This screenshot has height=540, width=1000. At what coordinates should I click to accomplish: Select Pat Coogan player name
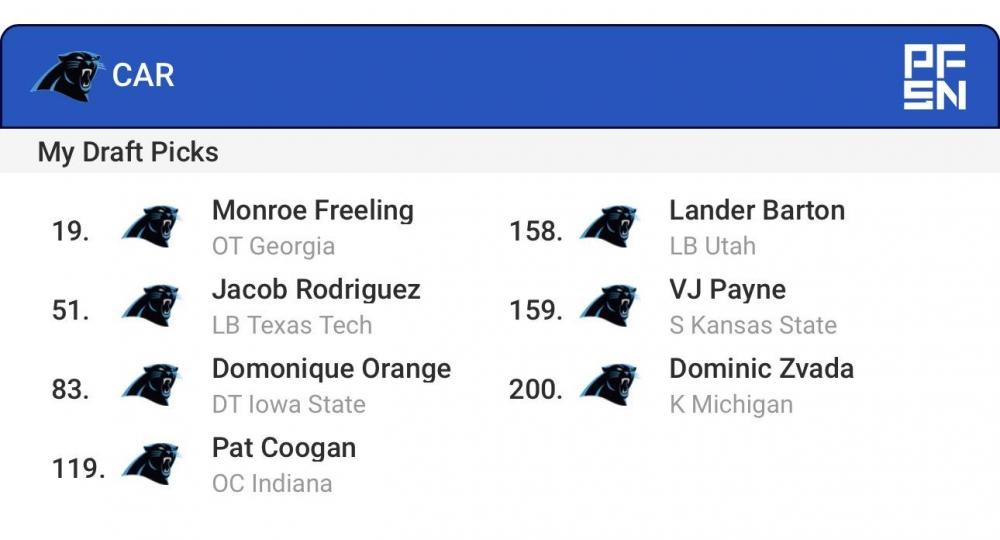click(x=284, y=448)
